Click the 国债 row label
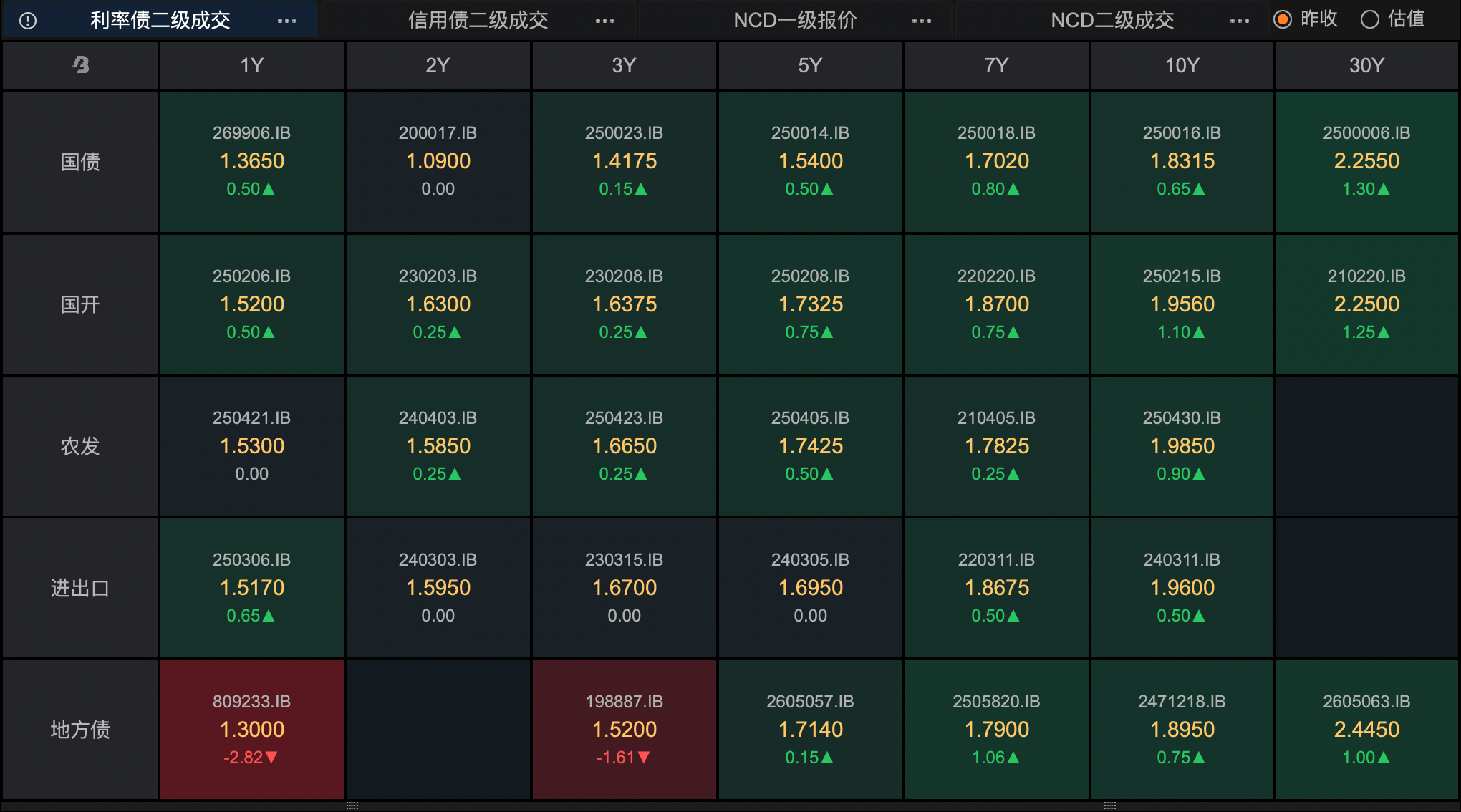The width and height of the screenshot is (1461, 812). point(80,162)
